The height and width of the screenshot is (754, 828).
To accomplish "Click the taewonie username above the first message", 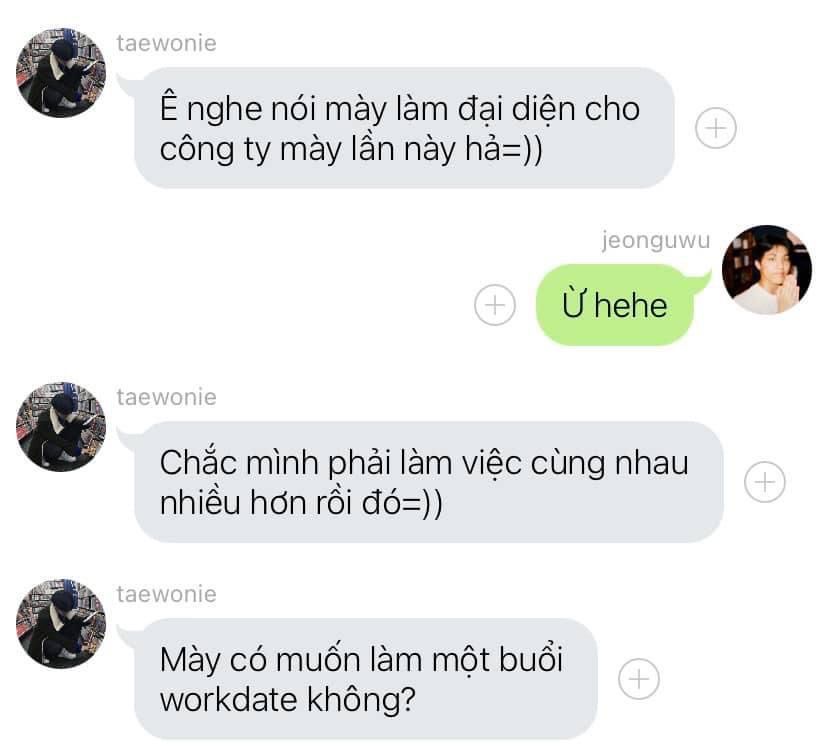I will [x=167, y=43].
